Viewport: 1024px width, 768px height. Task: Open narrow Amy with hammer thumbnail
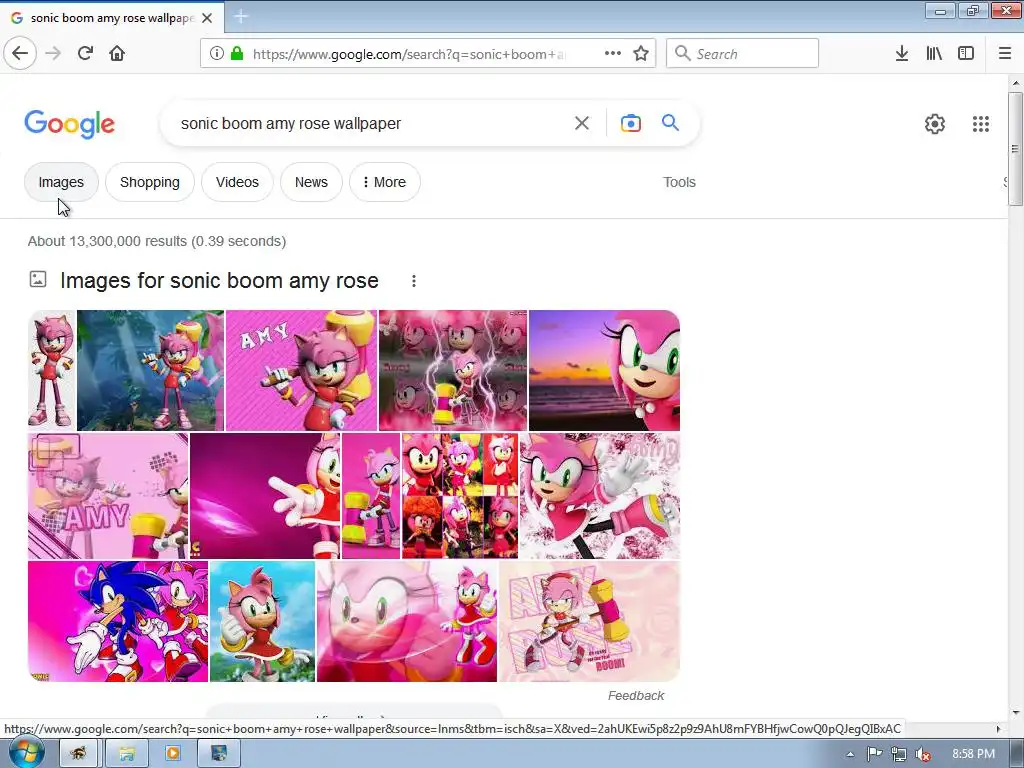371,496
